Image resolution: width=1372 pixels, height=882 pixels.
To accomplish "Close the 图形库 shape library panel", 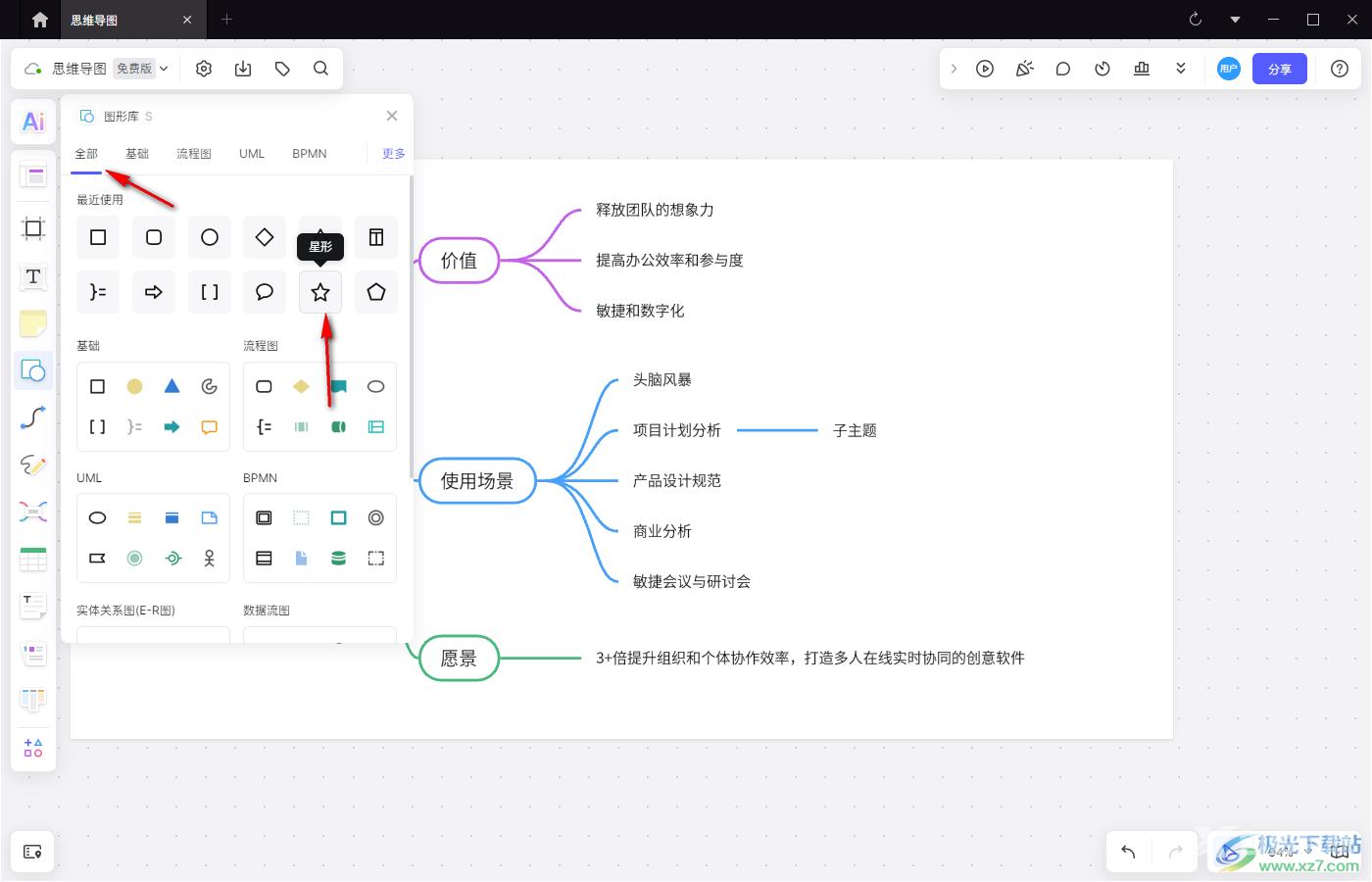I will click(x=392, y=116).
